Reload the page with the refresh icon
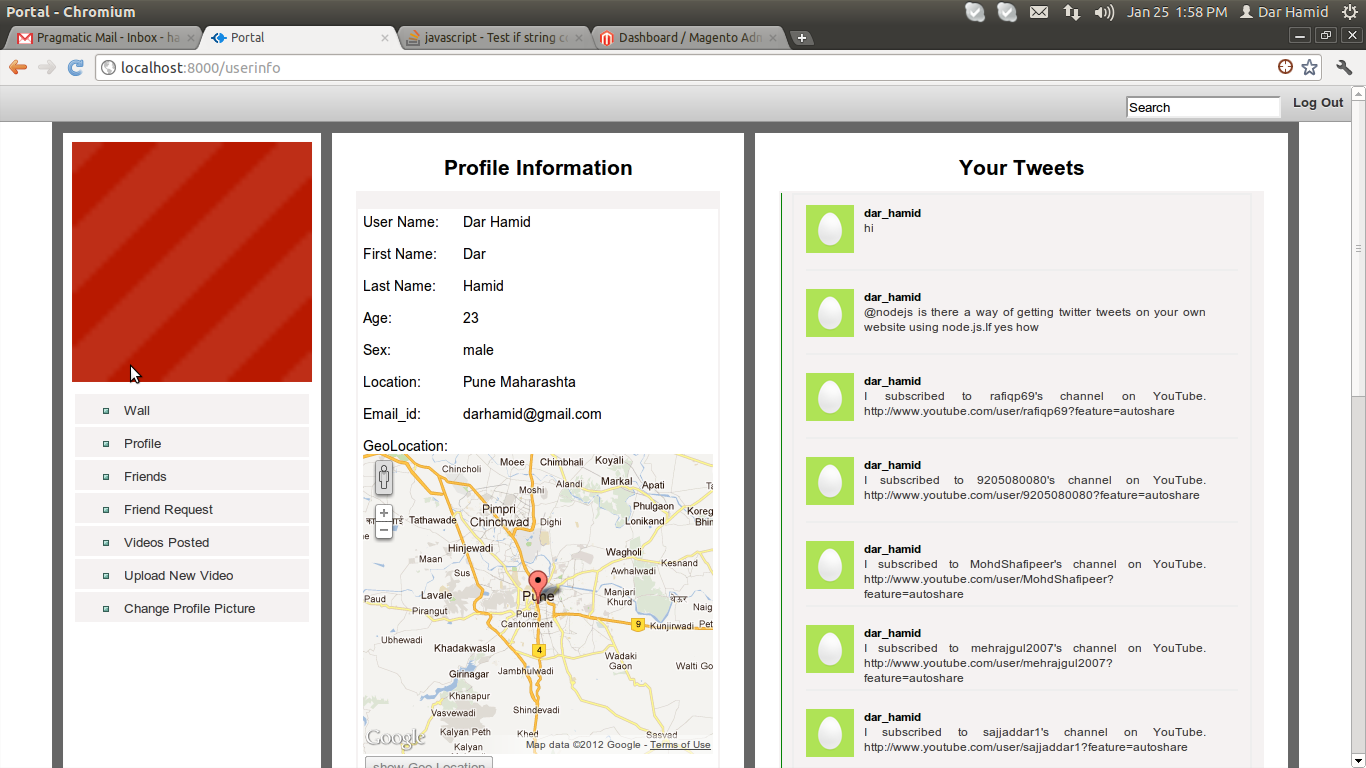1366x768 pixels. click(75, 67)
